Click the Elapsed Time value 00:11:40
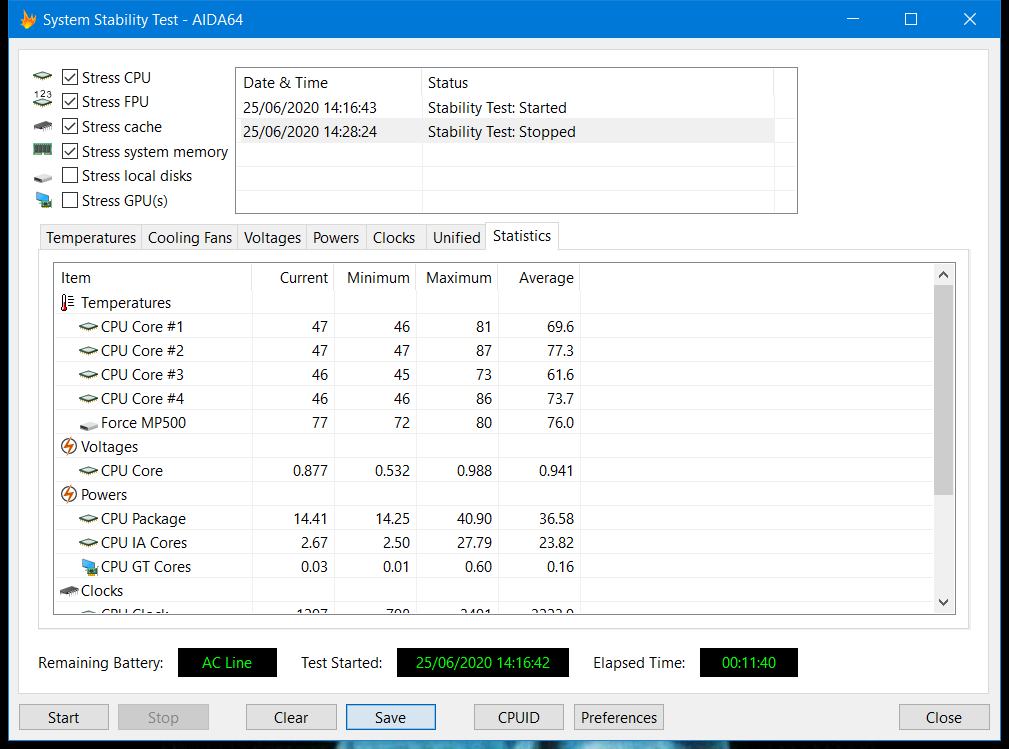This screenshot has width=1009, height=749. point(749,662)
